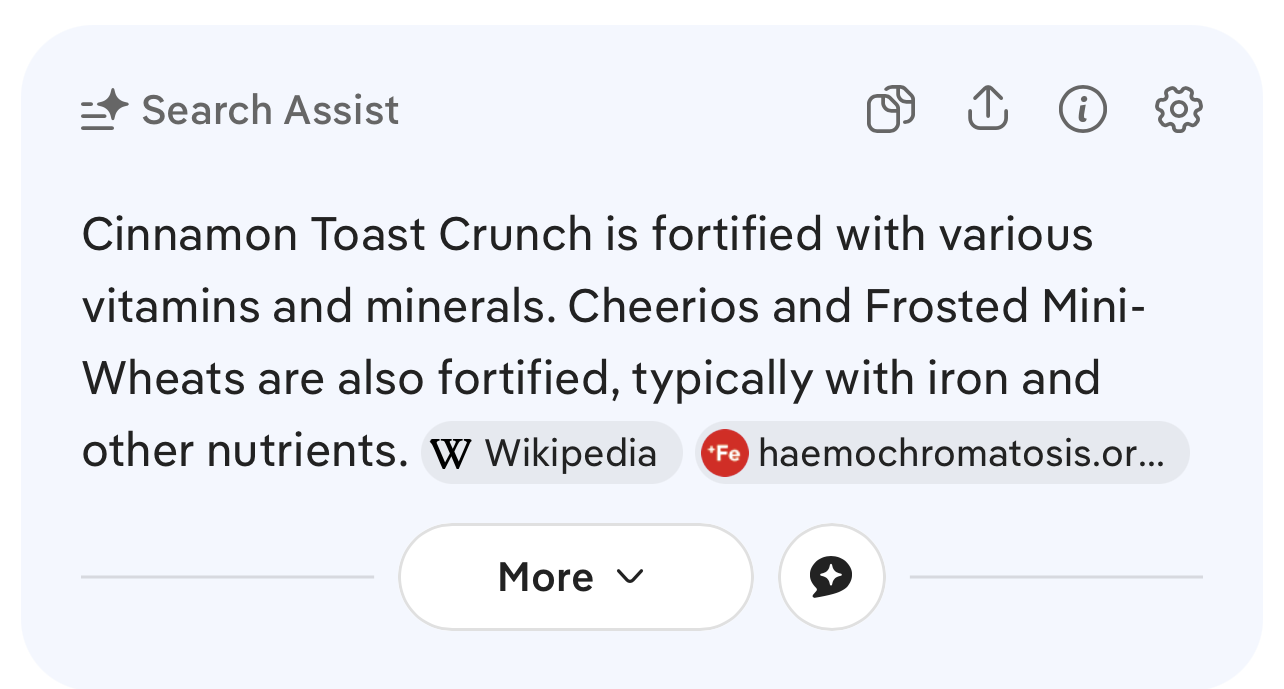
Task: Open the haemochromatosis.org source chip
Action: click(942, 454)
